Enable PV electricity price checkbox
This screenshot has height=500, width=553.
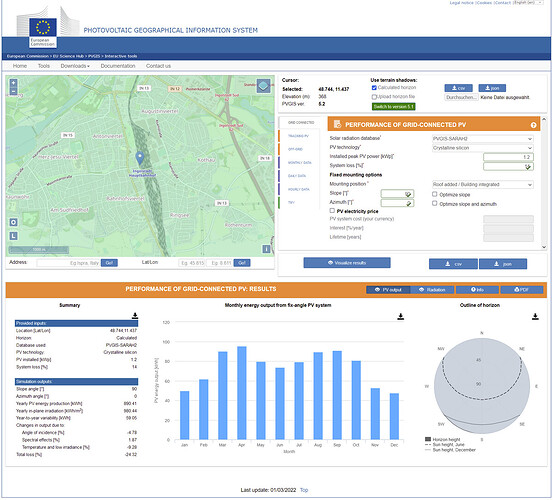point(332,211)
